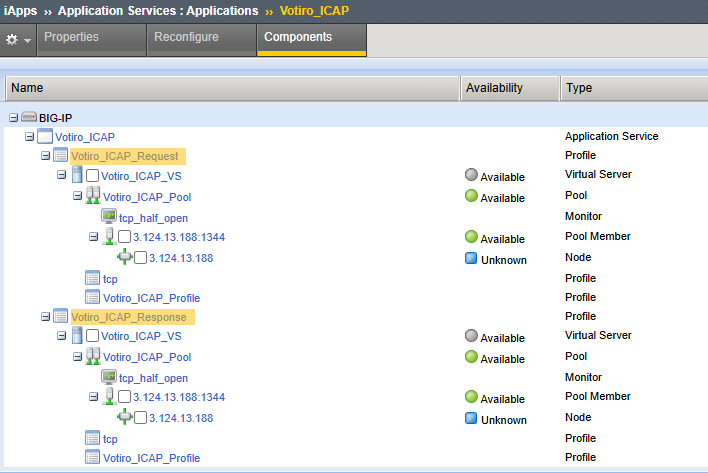
Task: Collapse pool member 3.124.13.188:1344 in Request pool
Action: pos(93,236)
